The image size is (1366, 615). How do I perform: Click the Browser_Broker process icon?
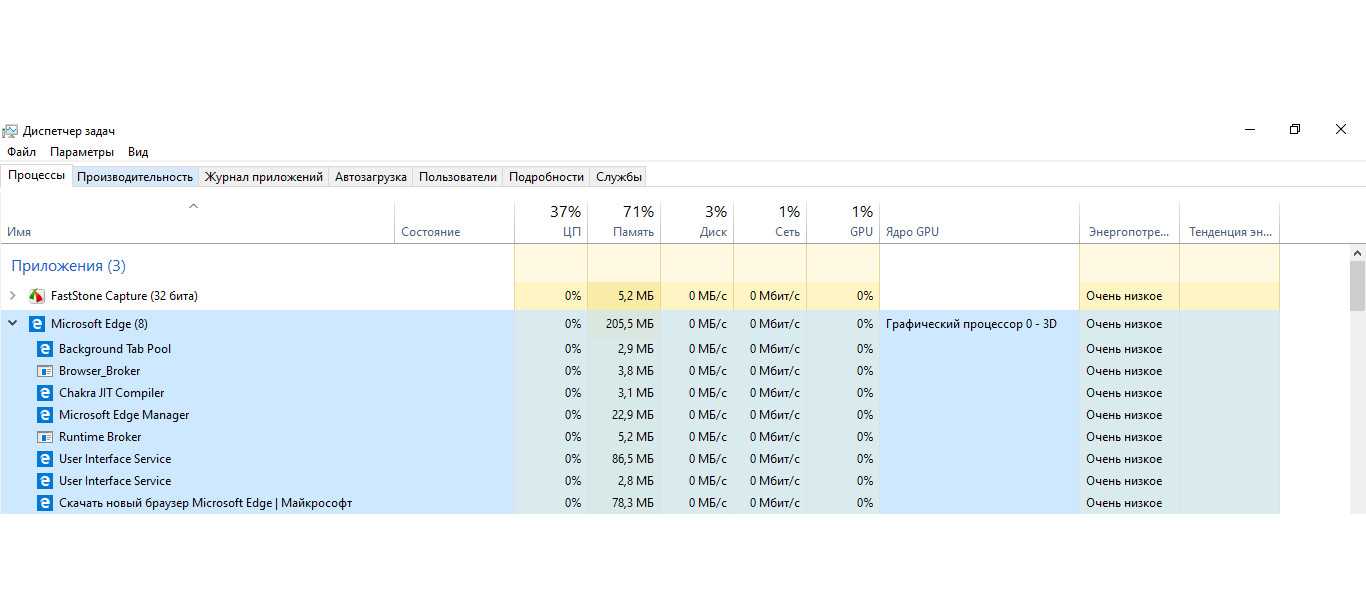click(x=45, y=371)
